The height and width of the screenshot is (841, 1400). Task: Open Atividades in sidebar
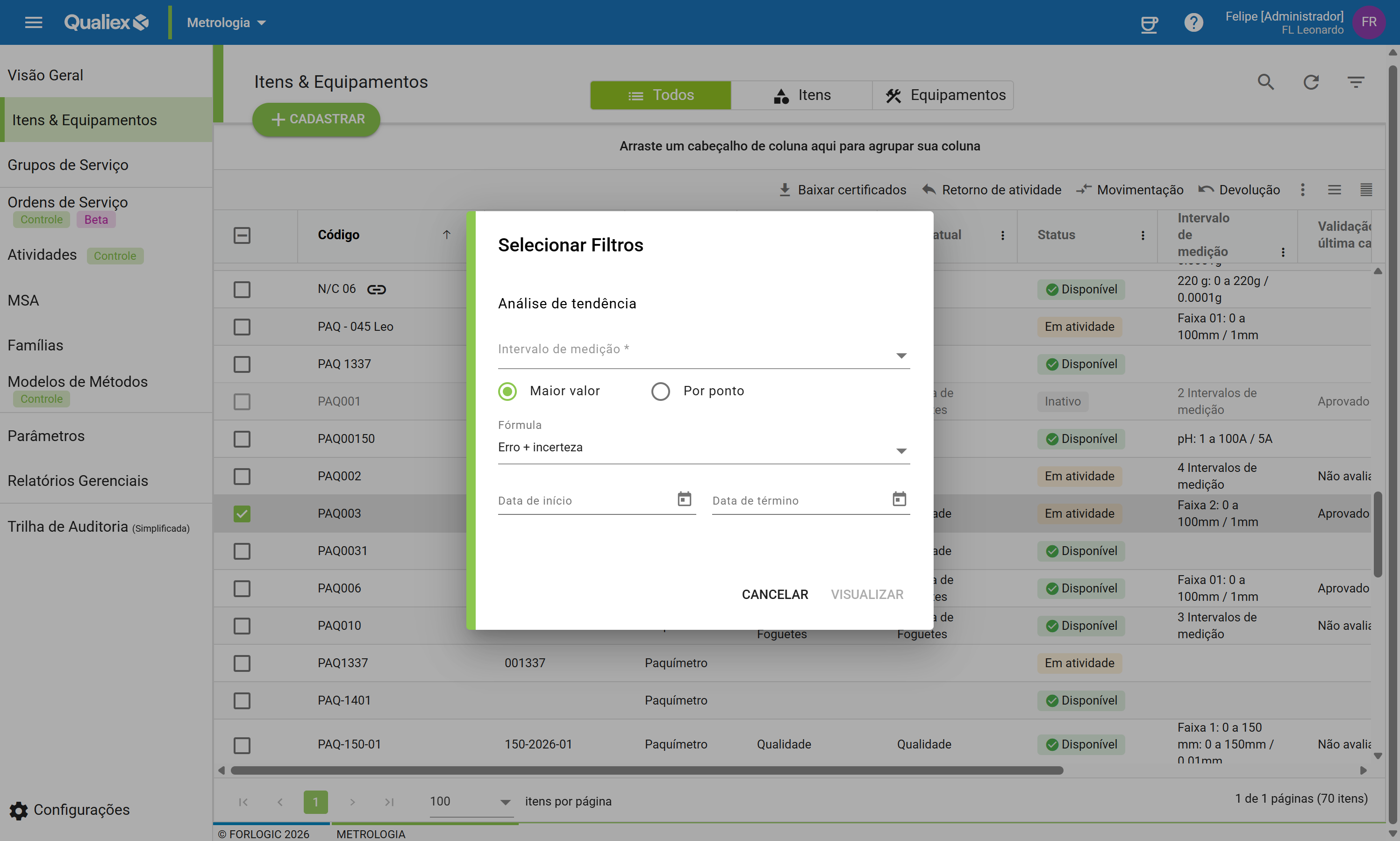tap(107, 255)
